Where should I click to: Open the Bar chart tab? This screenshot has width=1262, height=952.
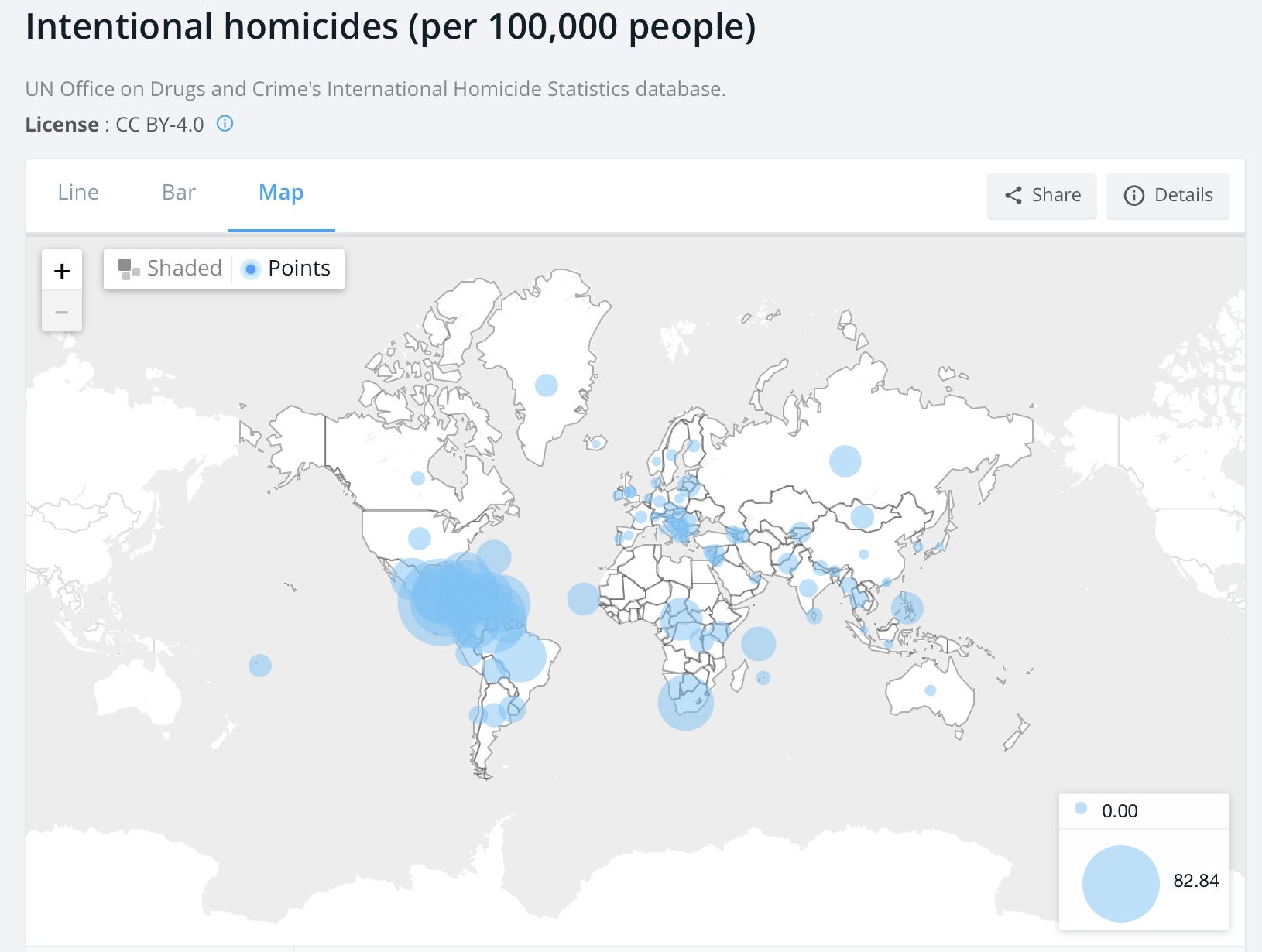click(179, 193)
